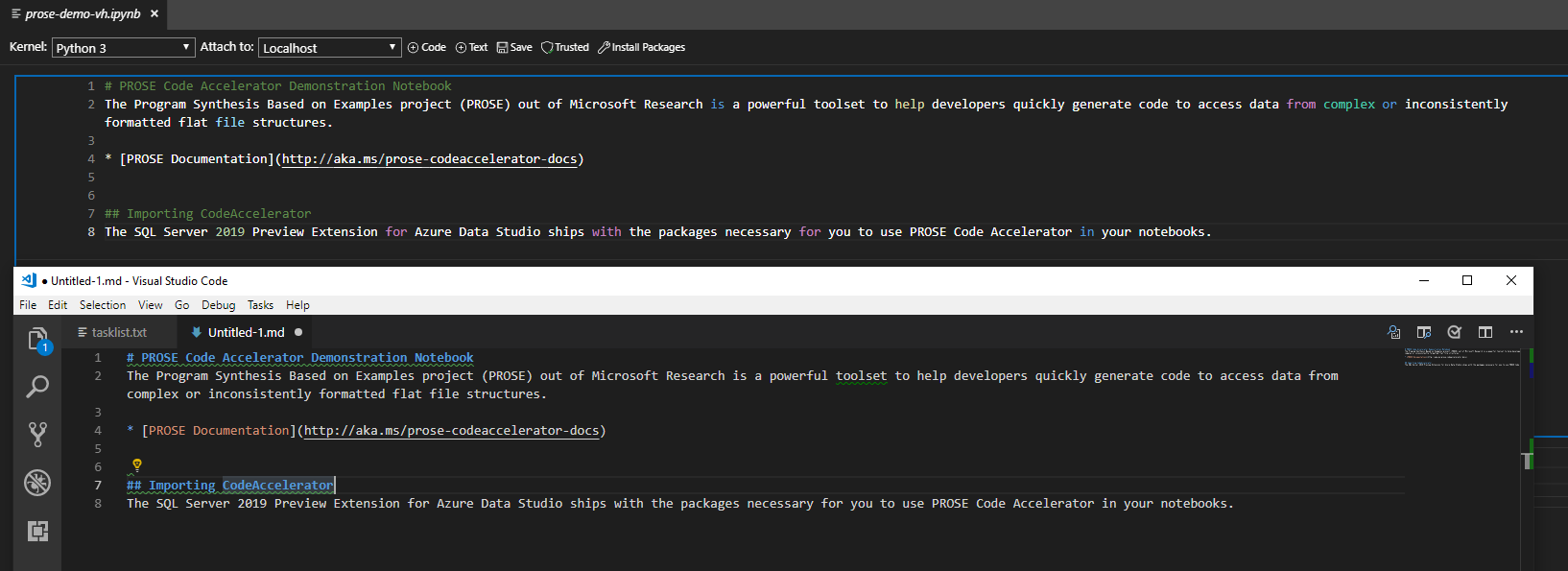Click open preview icon in editor toolbar
Image resolution: width=1568 pixels, height=571 pixels.
[1393, 332]
